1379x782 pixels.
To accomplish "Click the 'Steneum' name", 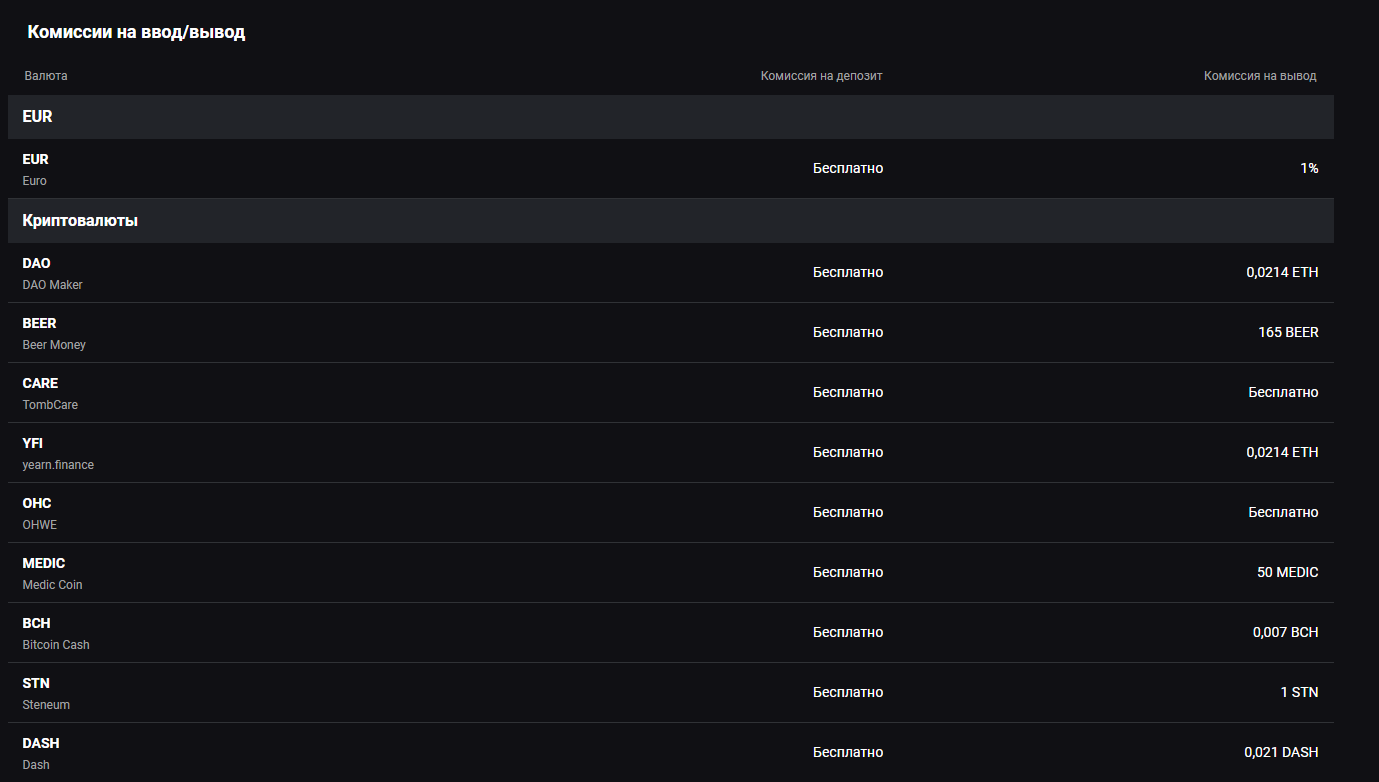I will coord(46,705).
